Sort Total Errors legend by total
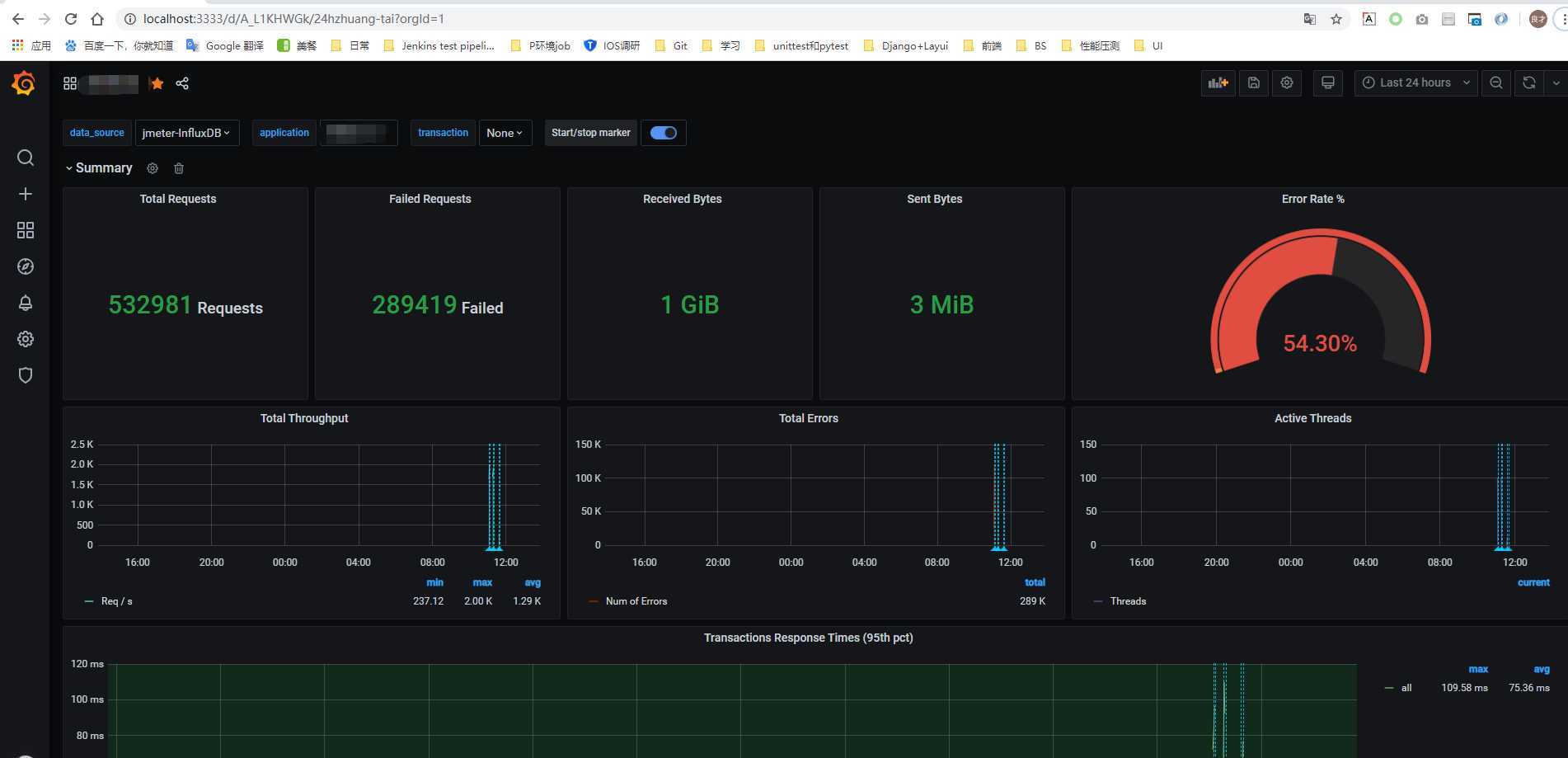The width and height of the screenshot is (1568, 758). [x=1035, y=582]
